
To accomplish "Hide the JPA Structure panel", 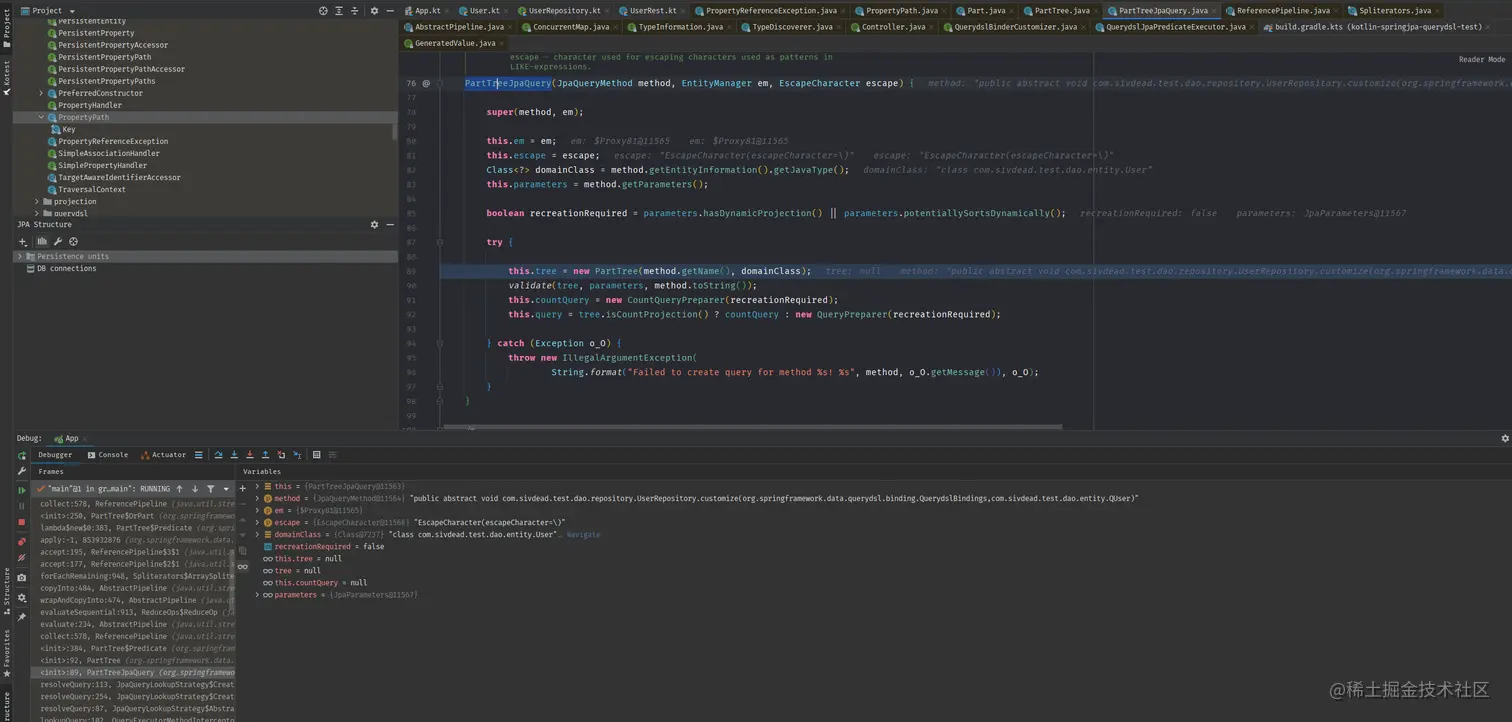I will tap(389, 225).
